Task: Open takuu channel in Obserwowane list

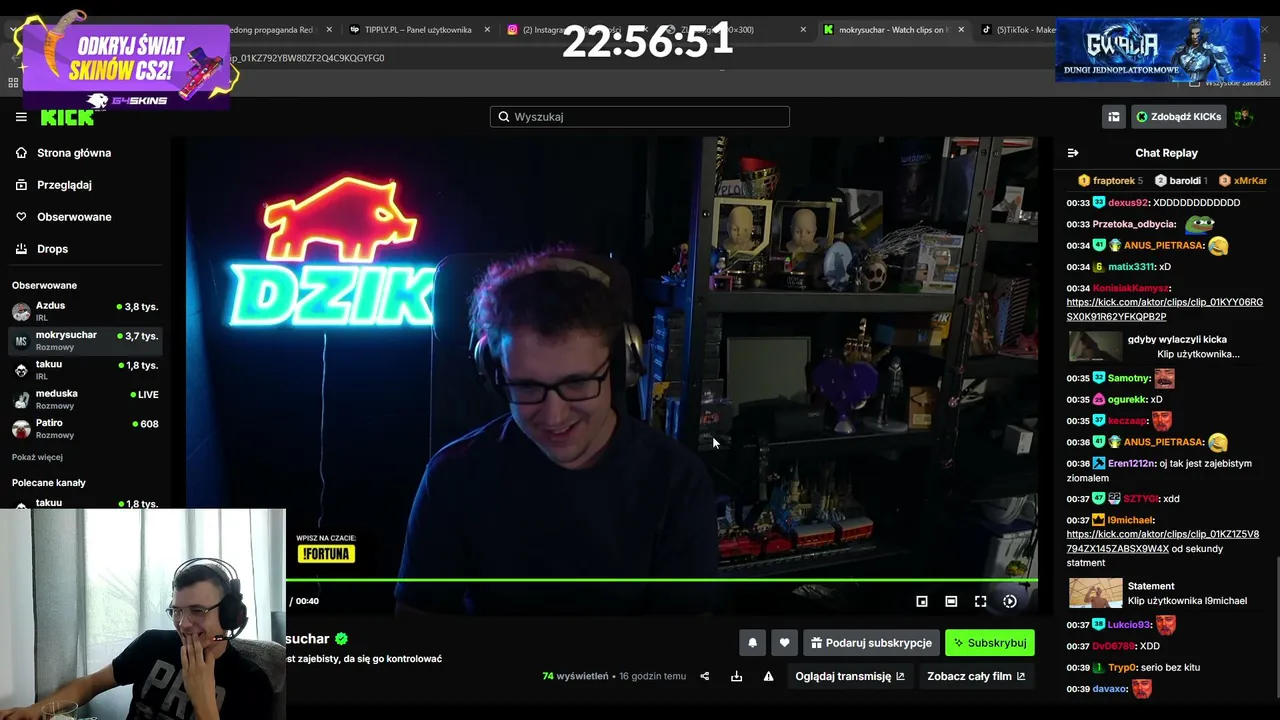Action: tap(86, 369)
